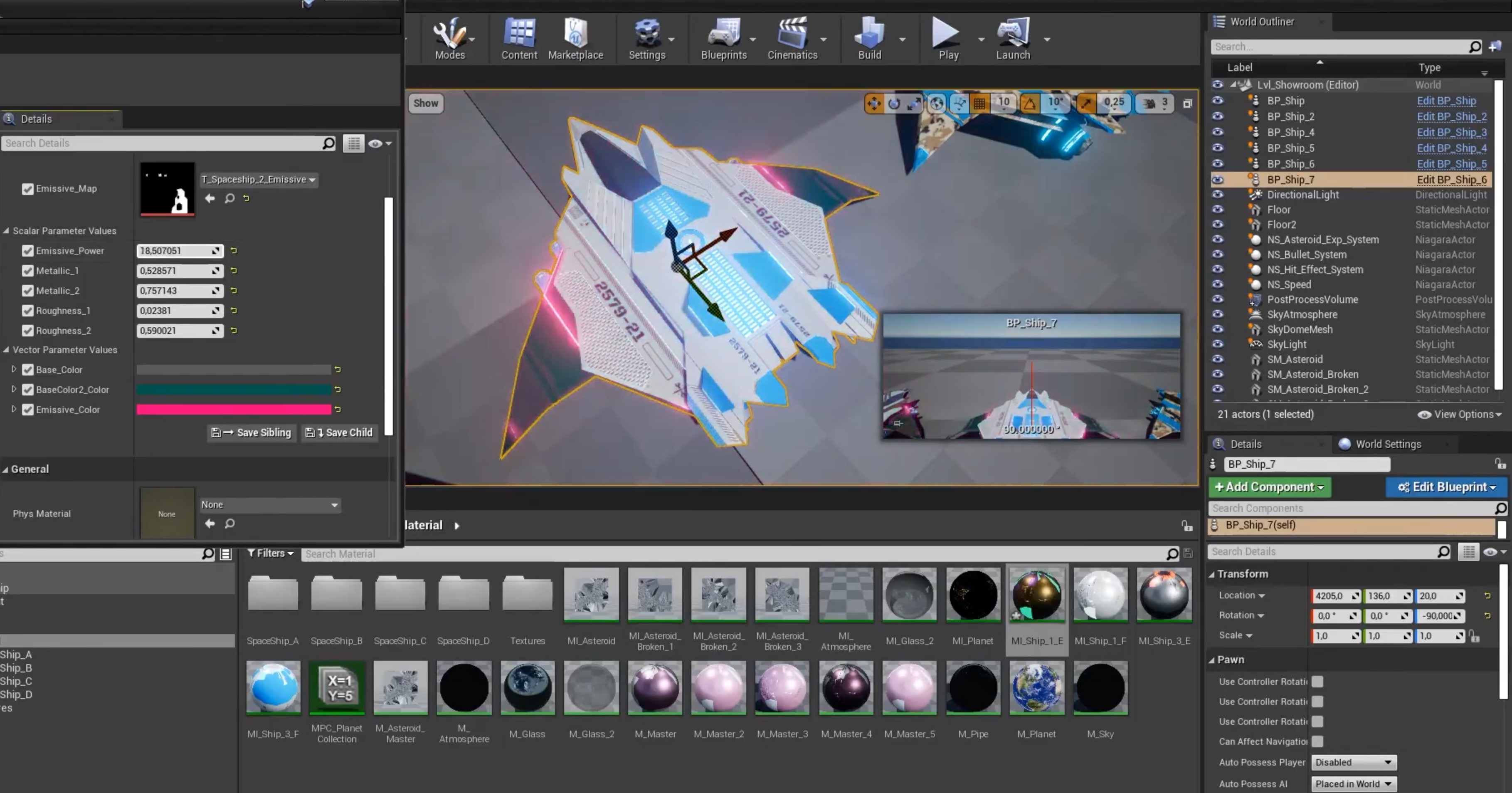Collapse the Vector Parameter Values section
The width and height of the screenshot is (1512, 793).
(6, 349)
